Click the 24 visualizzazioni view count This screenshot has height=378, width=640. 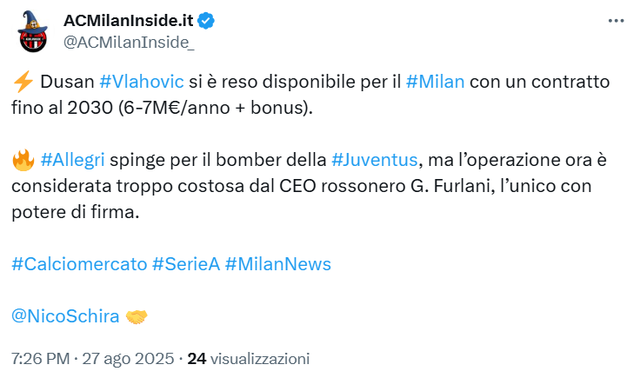click(x=248, y=359)
